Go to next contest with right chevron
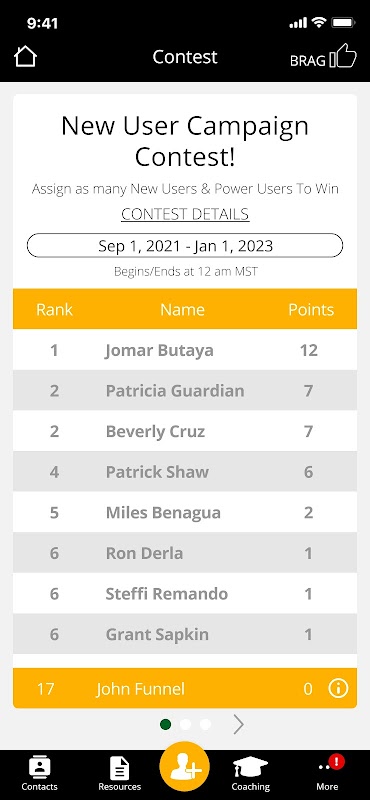Image resolution: width=370 pixels, height=800 pixels. [x=238, y=724]
